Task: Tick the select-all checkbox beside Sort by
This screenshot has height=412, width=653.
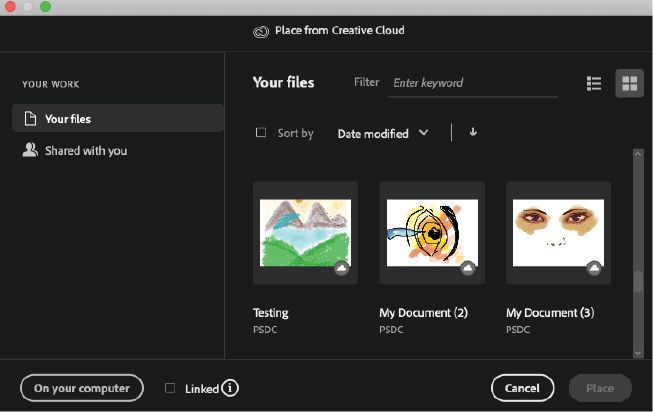Action: [x=261, y=133]
